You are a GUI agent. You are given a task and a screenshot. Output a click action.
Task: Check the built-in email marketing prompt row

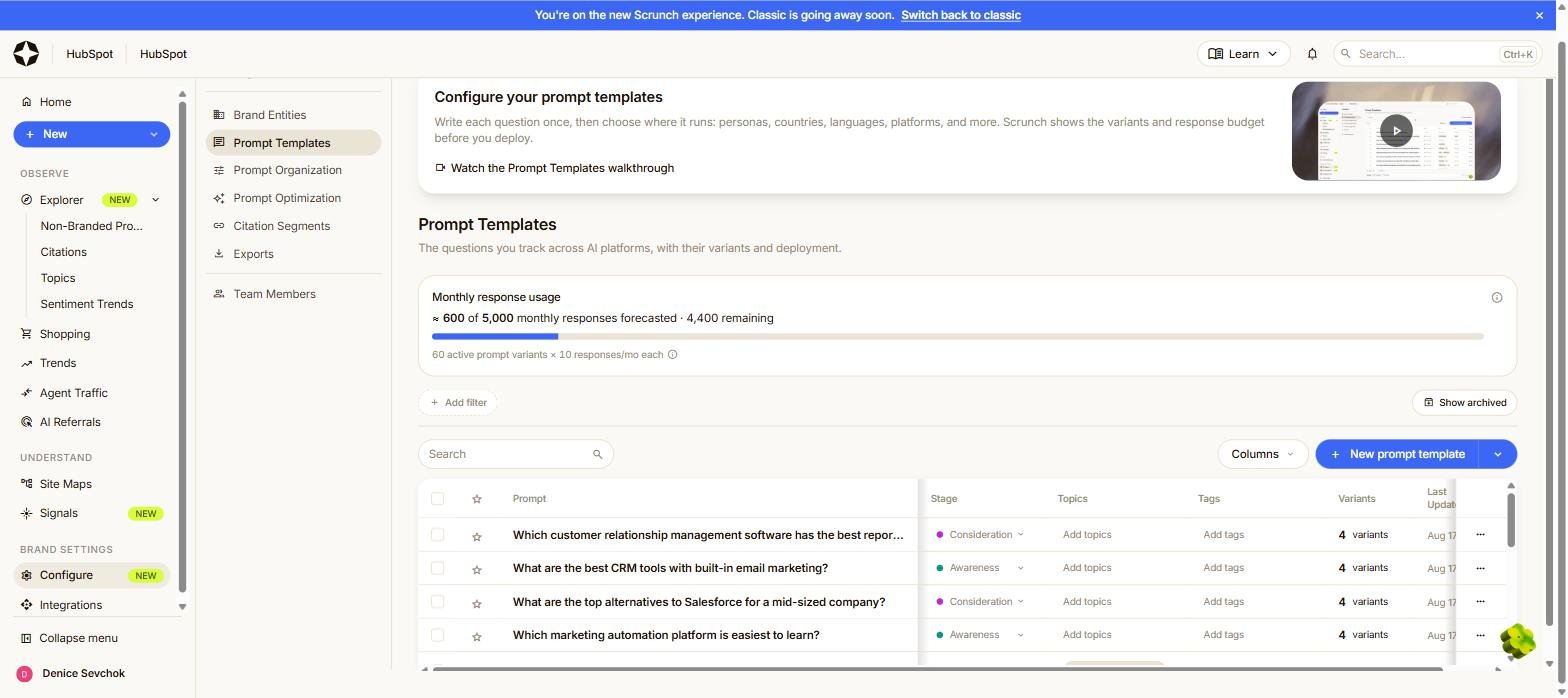[x=437, y=568]
